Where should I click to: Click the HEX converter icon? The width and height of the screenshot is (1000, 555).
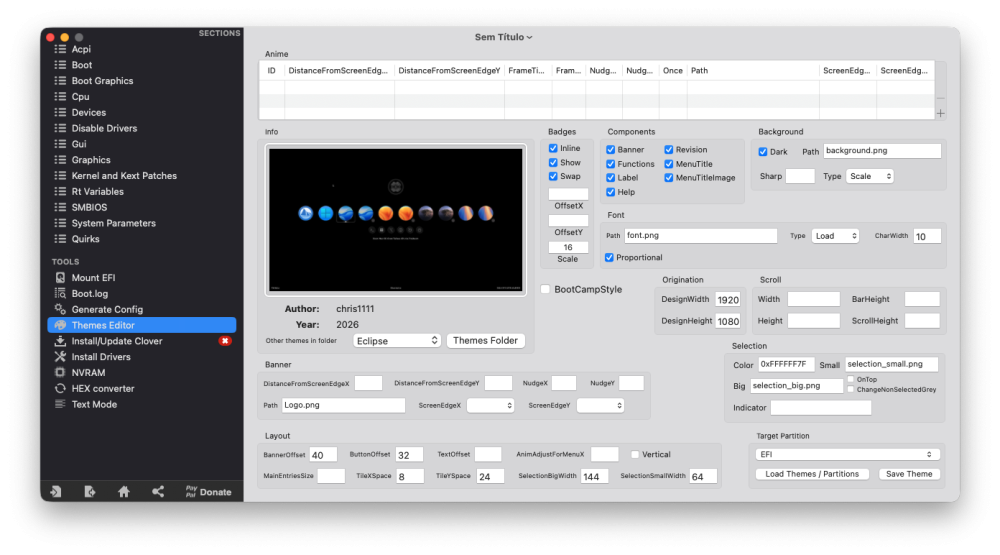click(x=60, y=388)
